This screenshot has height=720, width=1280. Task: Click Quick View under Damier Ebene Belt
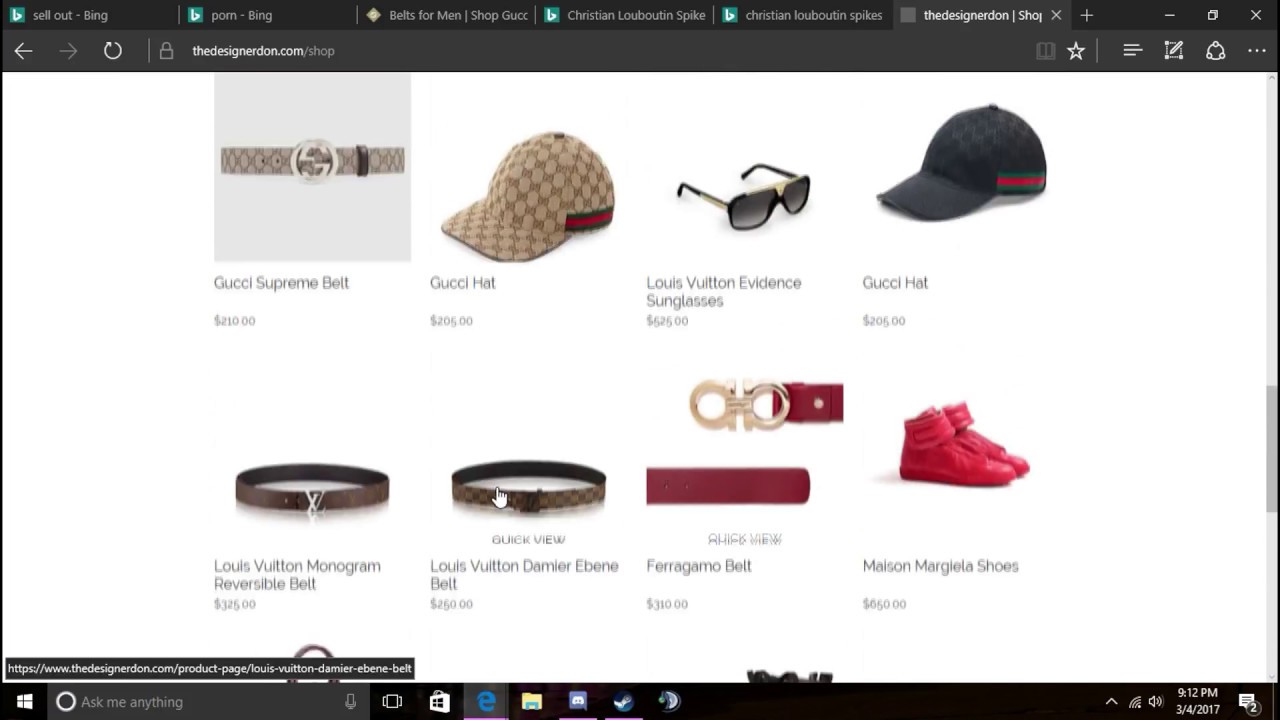tap(528, 540)
